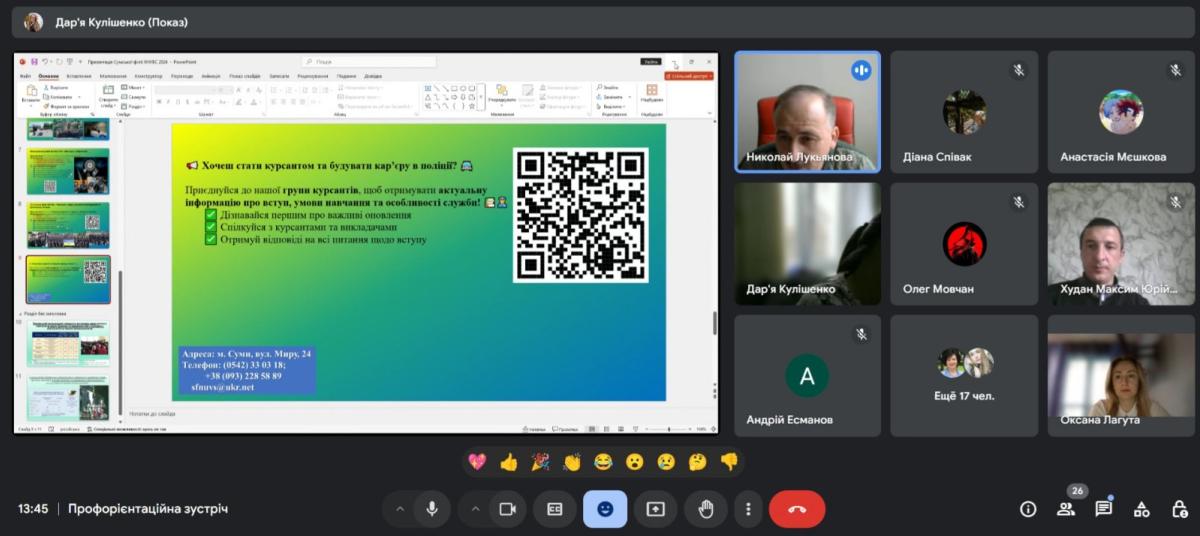Select slide 8 thumbnail
1200x536 pixels.
tap(69, 225)
